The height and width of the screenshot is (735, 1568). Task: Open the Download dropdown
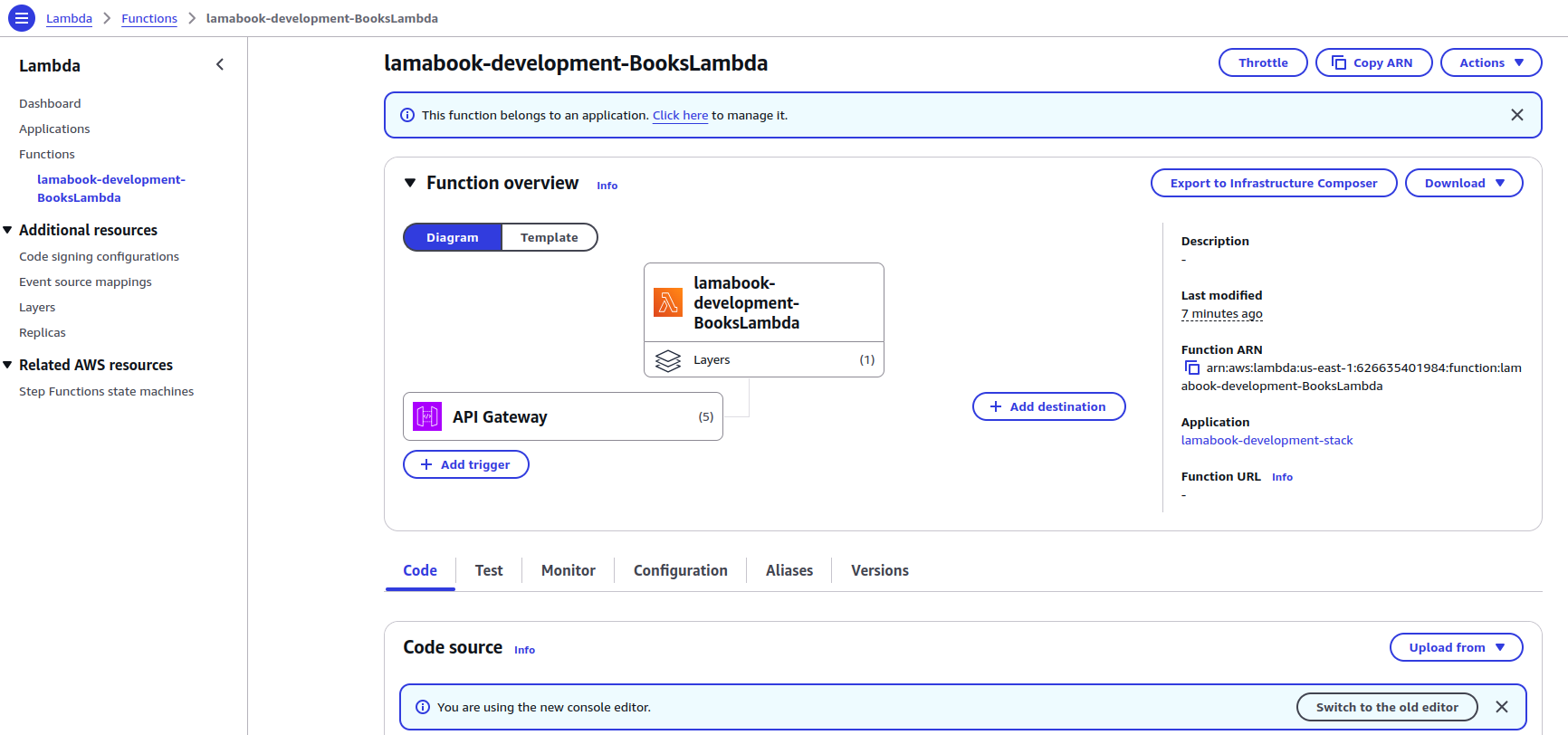pyautogui.click(x=1464, y=183)
